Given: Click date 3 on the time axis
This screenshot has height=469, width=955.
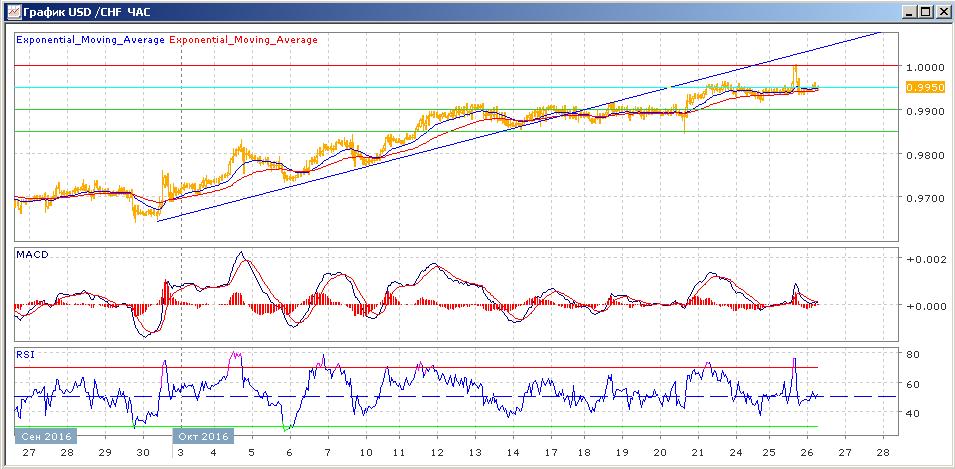Looking at the screenshot, I should coord(181,454).
